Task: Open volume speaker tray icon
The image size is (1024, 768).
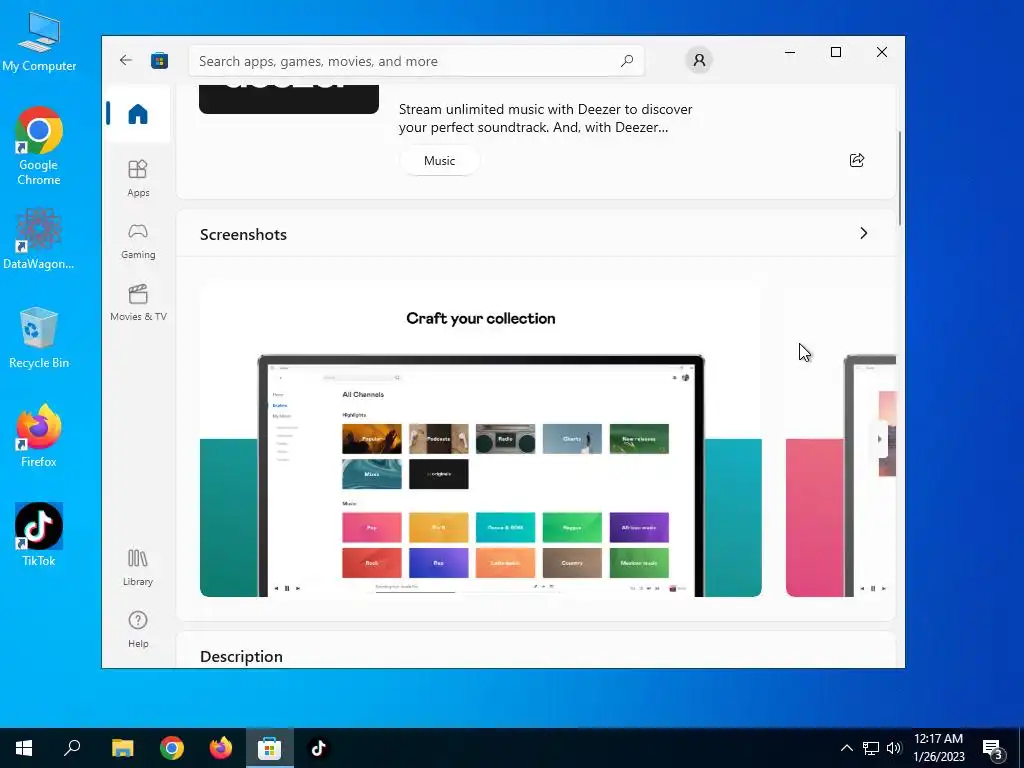Action: coord(894,748)
